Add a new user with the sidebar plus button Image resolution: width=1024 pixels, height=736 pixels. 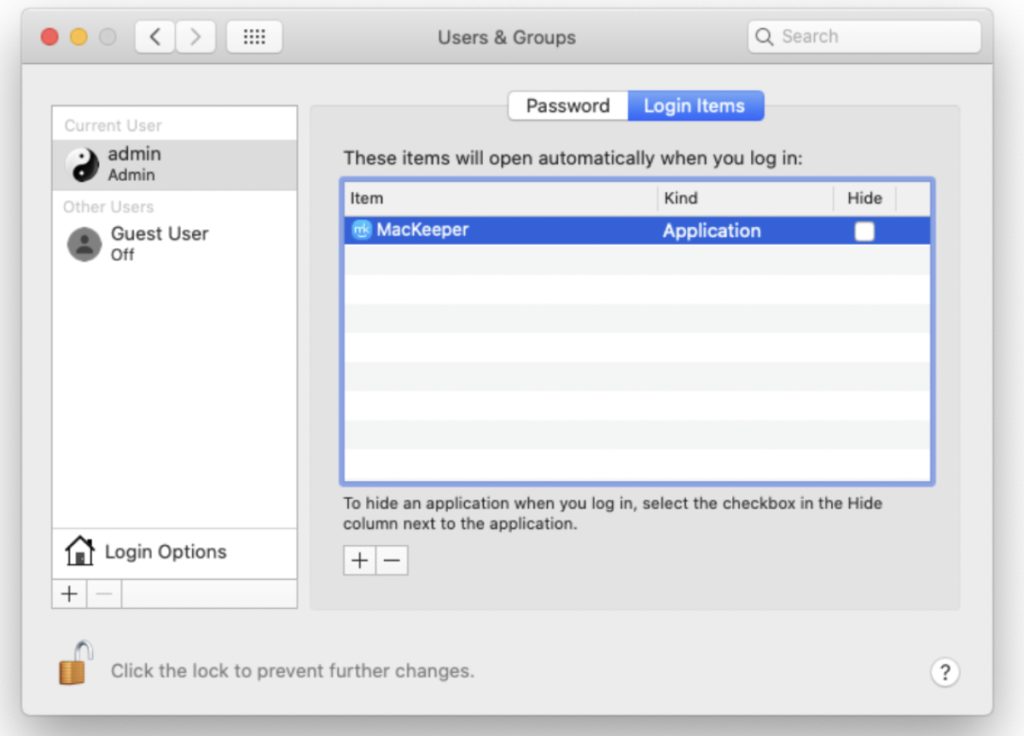pos(69,594)
